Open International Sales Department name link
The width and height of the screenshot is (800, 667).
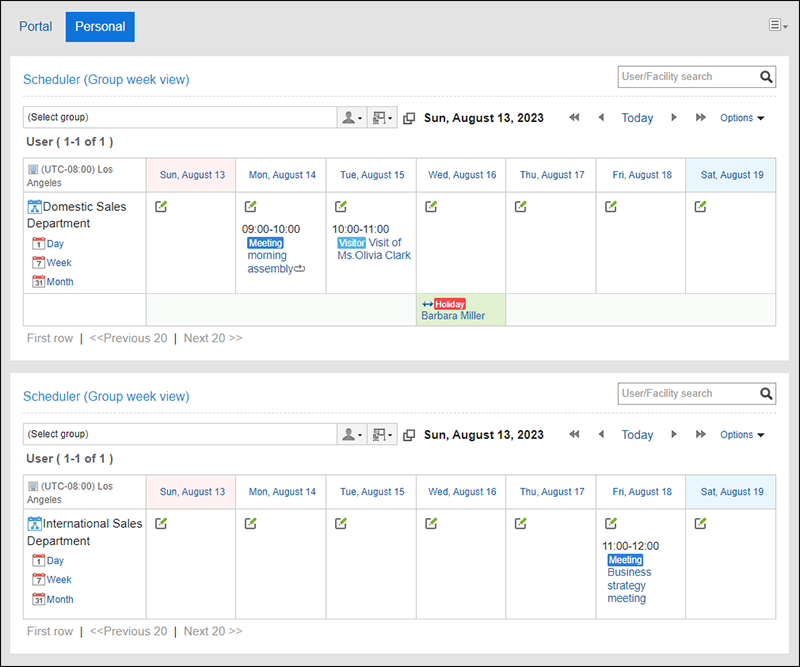(85, 532)
